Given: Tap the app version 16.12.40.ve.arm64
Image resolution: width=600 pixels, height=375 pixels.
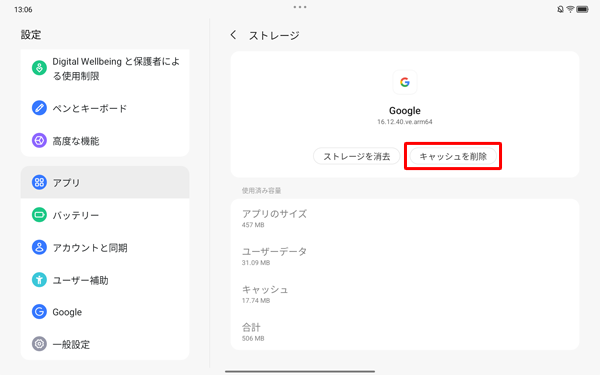Looking at the screenshot, I should [405, 122].
